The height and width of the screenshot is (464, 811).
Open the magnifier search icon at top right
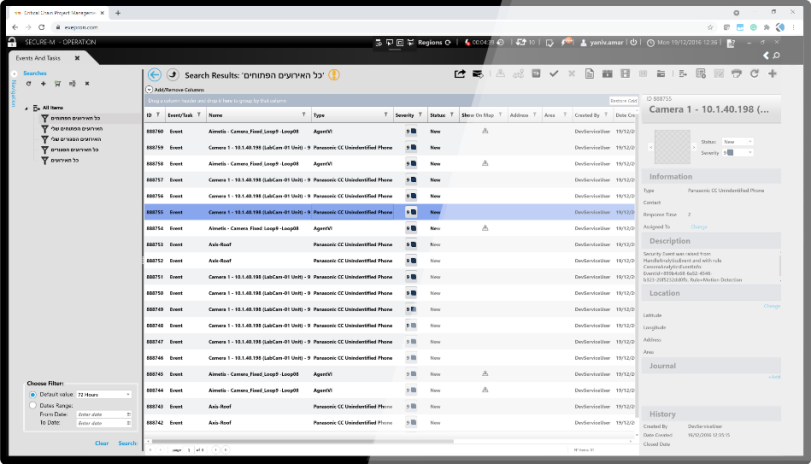pyautogui.click(x=776, y=55)
